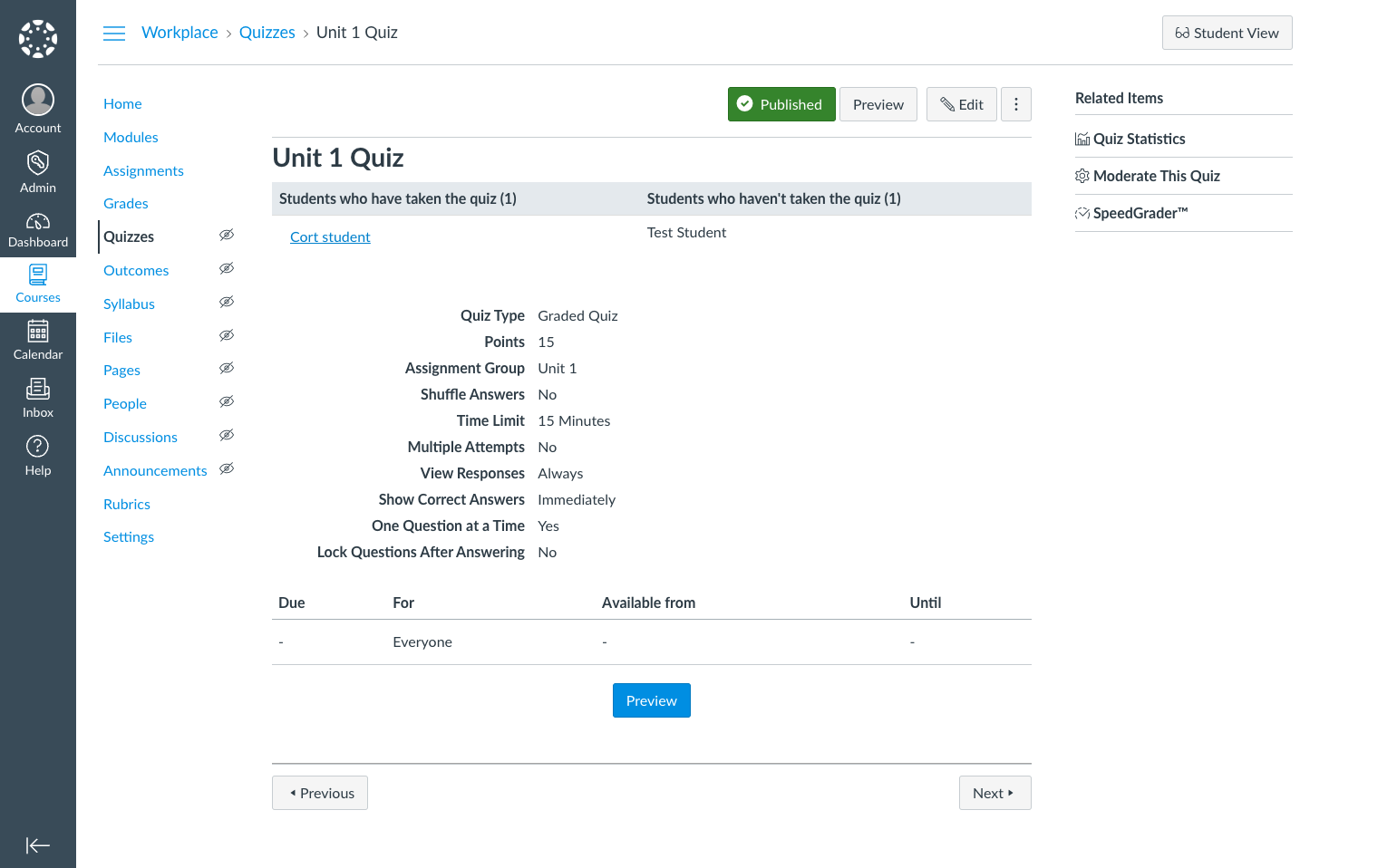Collapse the global navigation sidebar
The width and height of the screenshot is (1397, 868).
pos(38,845)
